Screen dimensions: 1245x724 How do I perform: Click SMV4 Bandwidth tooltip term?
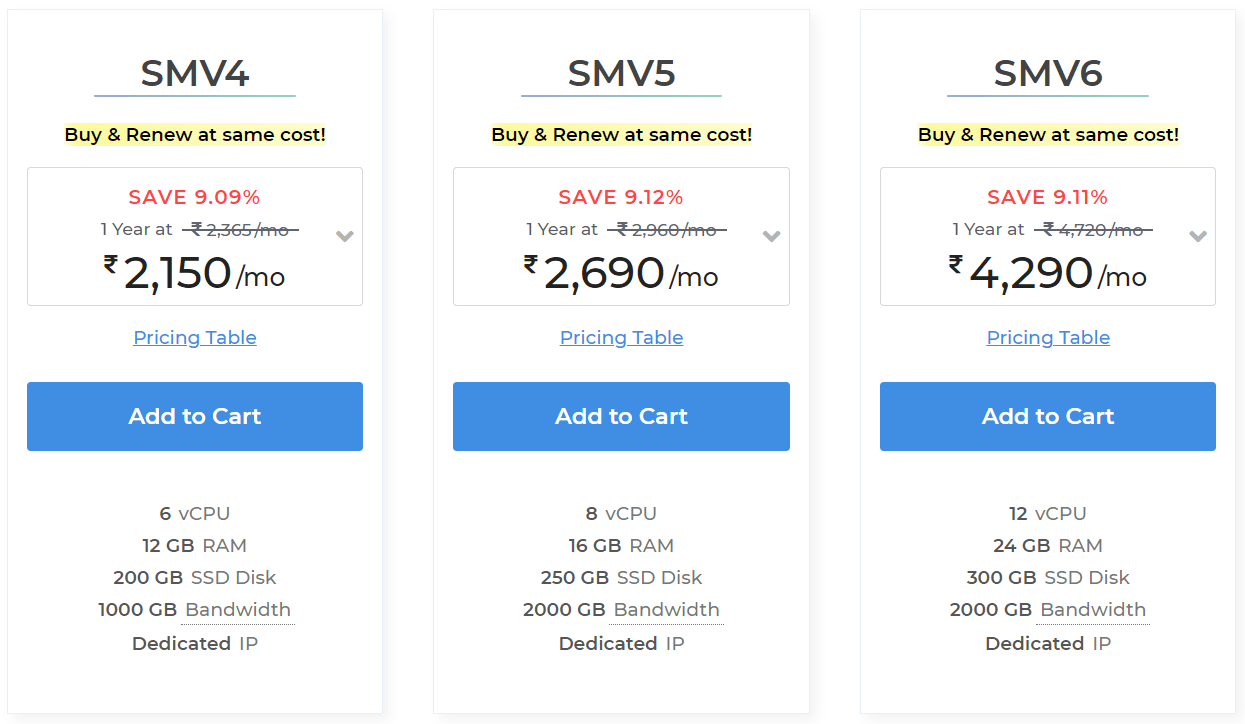(238, 610)
